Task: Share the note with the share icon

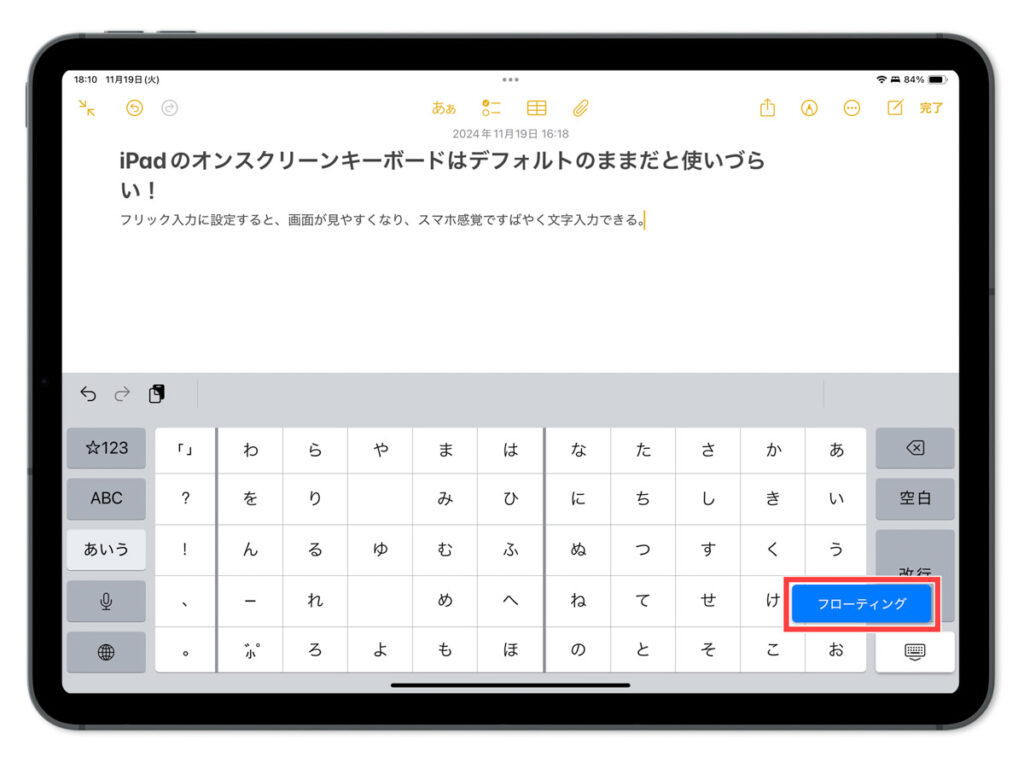Action: (767, 107)
